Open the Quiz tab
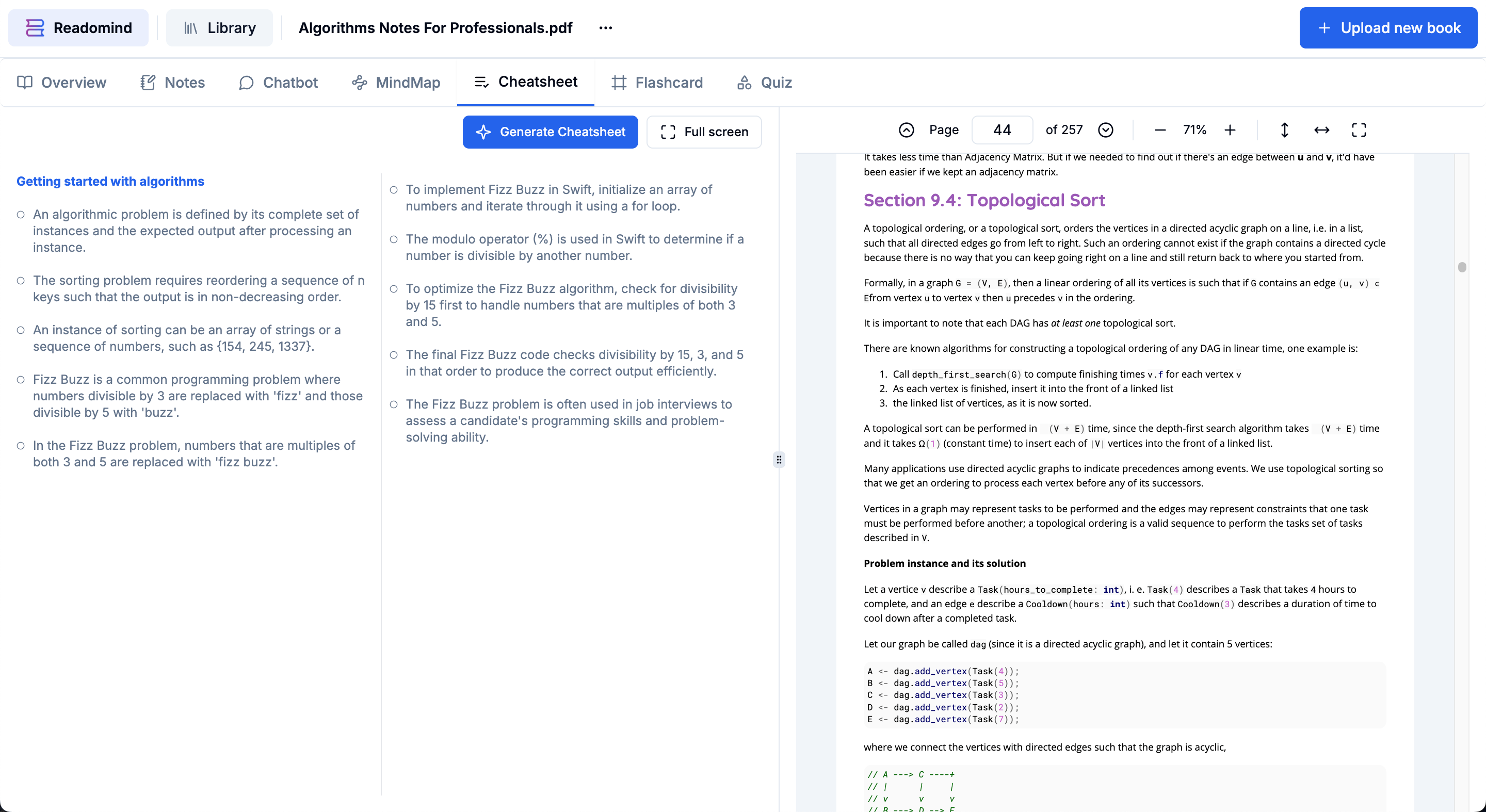Screen dimensions: 1486x812 coord(764,83)
